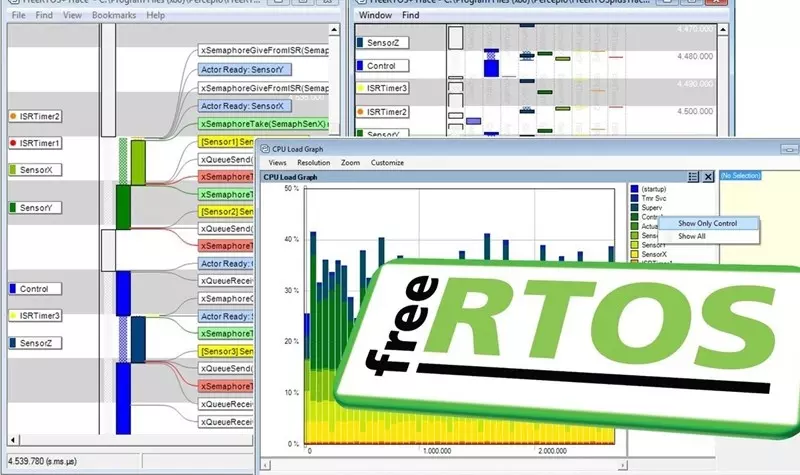Open the Bookmarks menu
Screen dimensions: 800x475
pos(114,15)
